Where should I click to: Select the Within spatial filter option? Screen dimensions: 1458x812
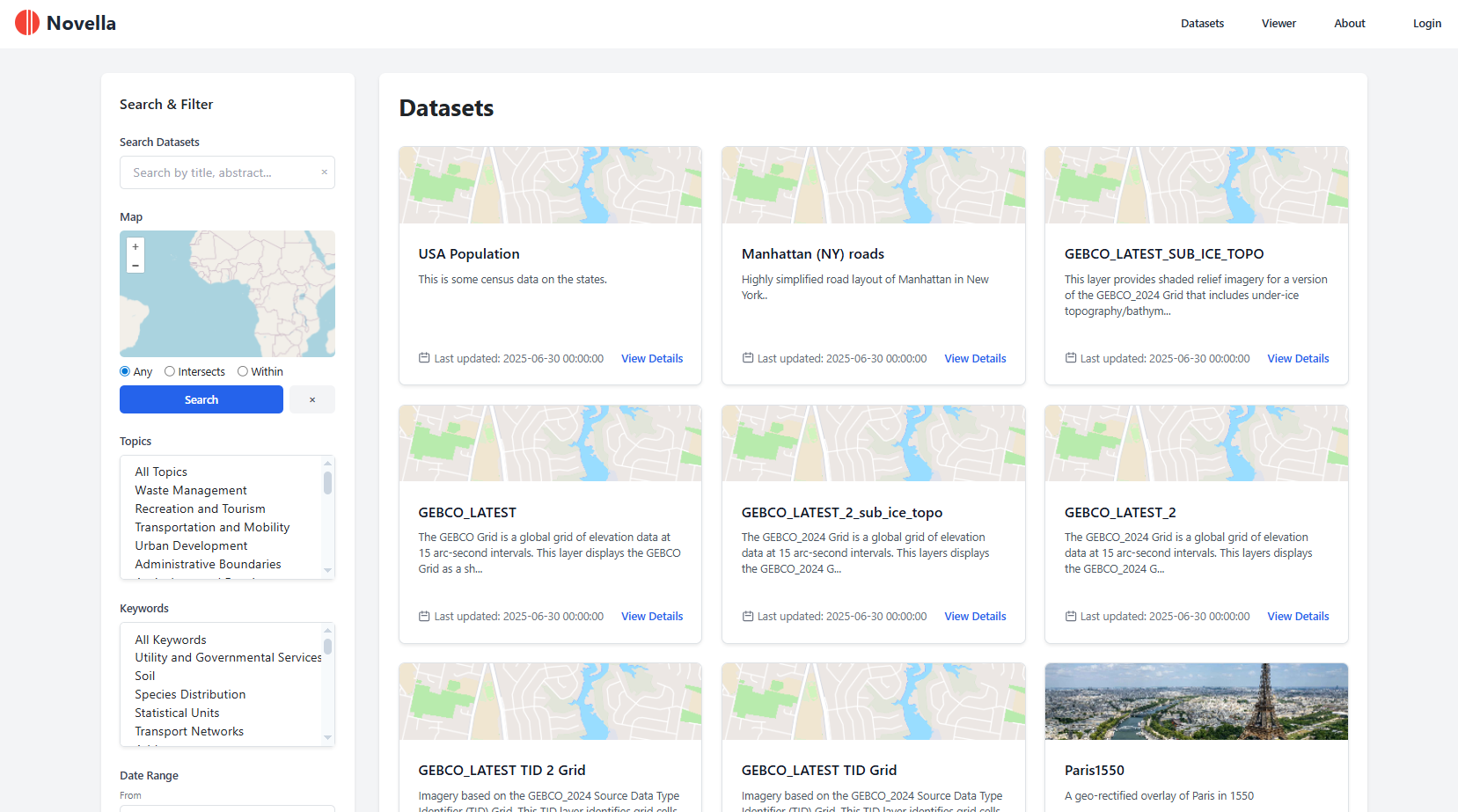[x=243, y=371]
